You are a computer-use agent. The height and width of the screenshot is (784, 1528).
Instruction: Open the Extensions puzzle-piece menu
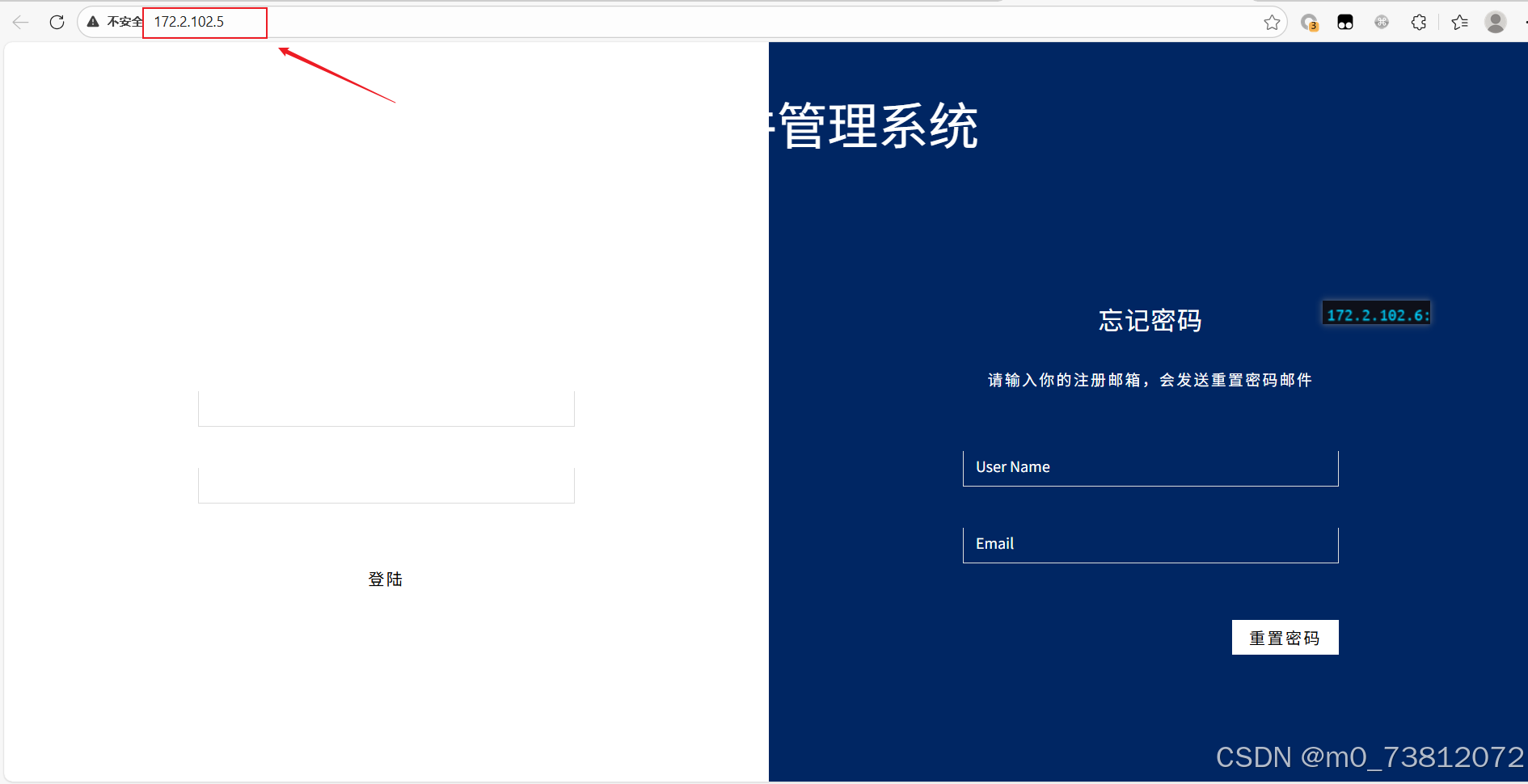click(x=1419, y=22)
